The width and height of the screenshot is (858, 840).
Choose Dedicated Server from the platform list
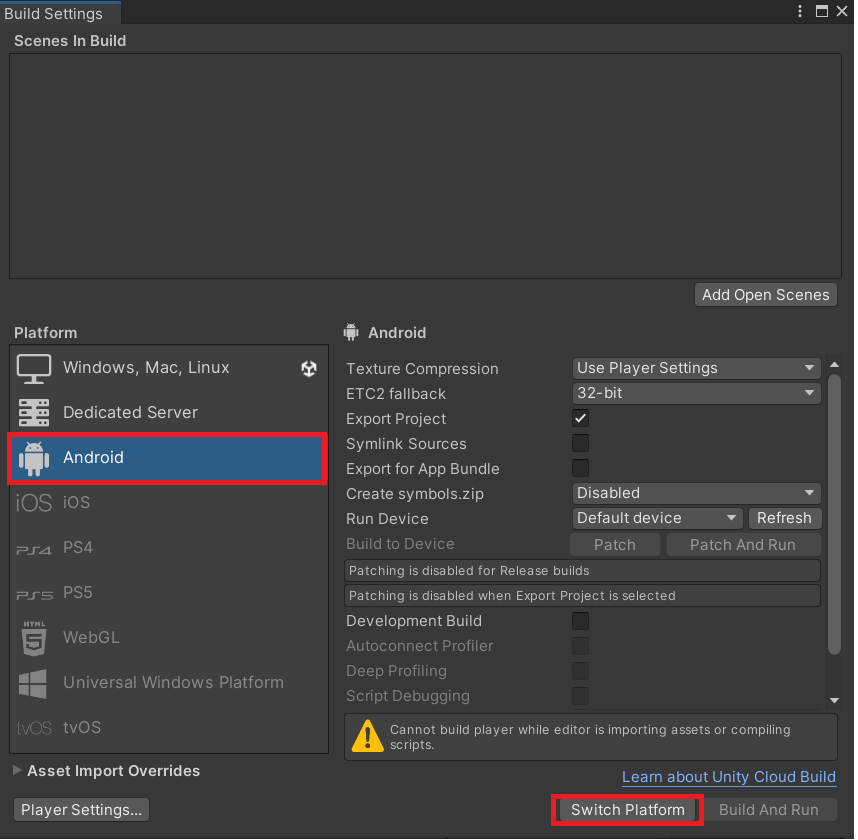[x=169, y=413]
